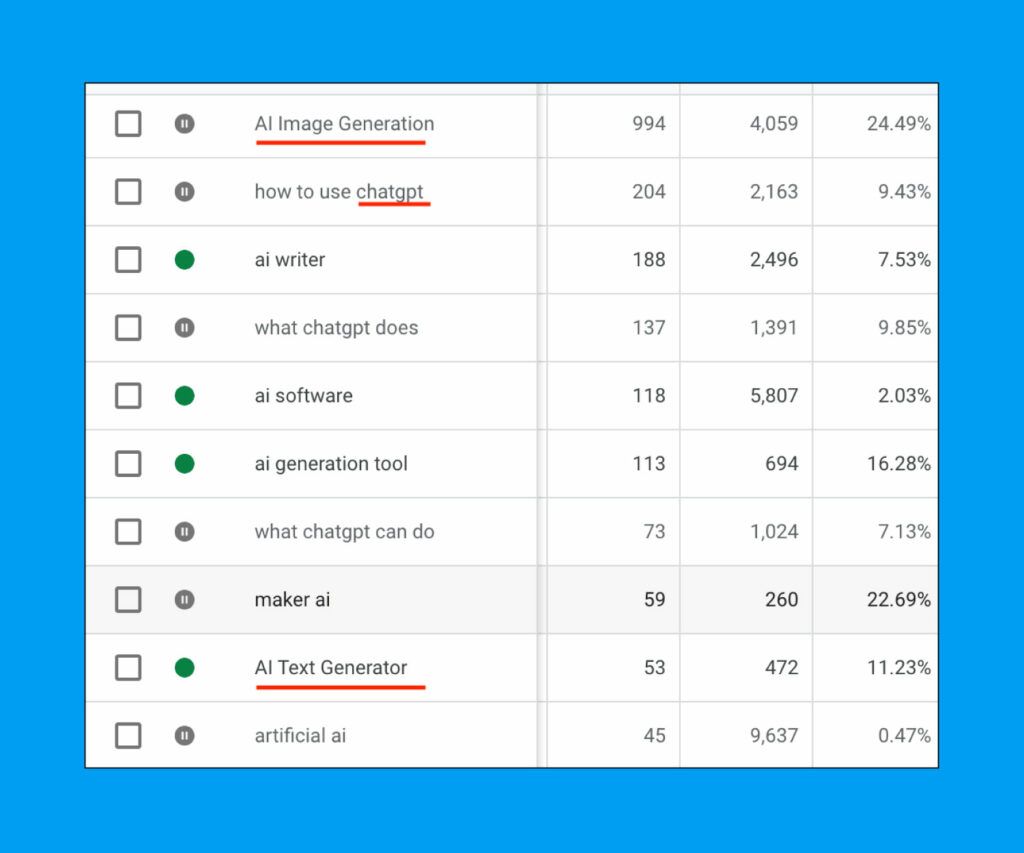Click the enabled status dot for ai generation tool
1024x853 pixels.
coord(185,464)
